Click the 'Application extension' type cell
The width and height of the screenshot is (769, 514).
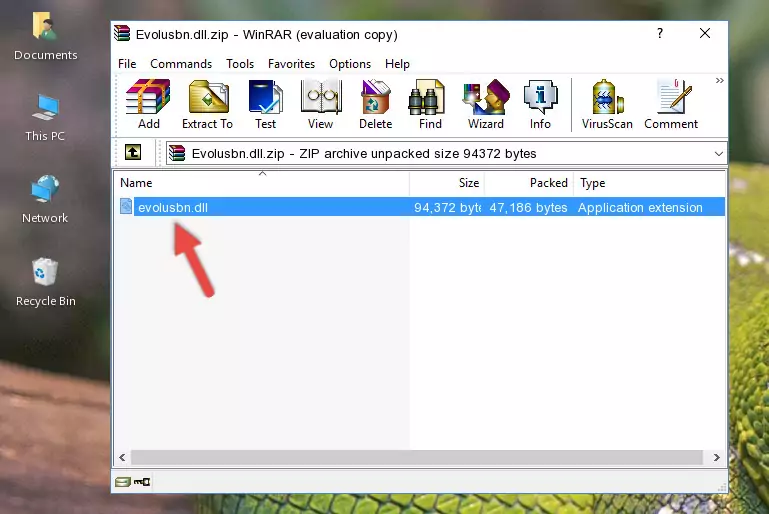[x=640, y=207]
